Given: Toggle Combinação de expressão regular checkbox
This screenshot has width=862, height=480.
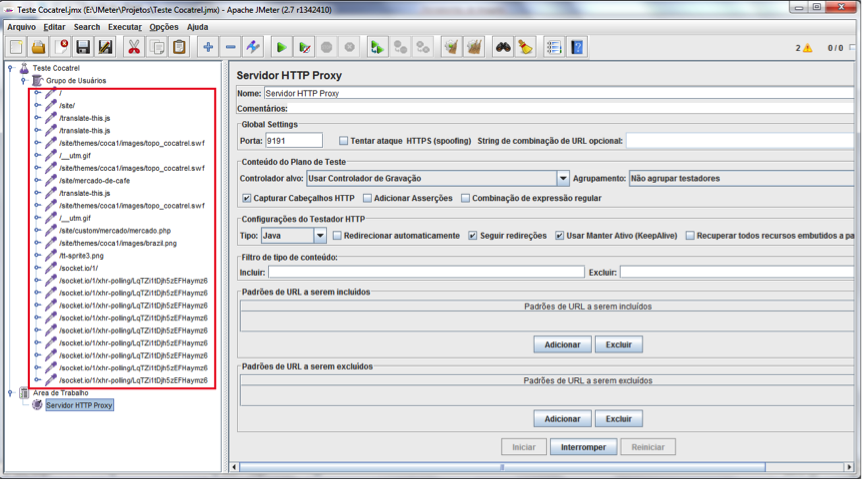Looking at the screenshot, I should [x=466, y=198].
